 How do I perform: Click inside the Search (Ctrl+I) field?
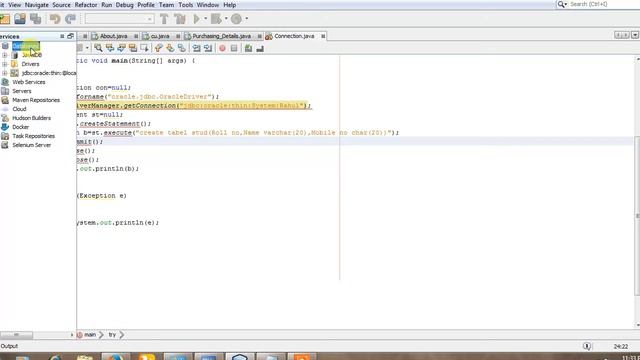[604, 4]
